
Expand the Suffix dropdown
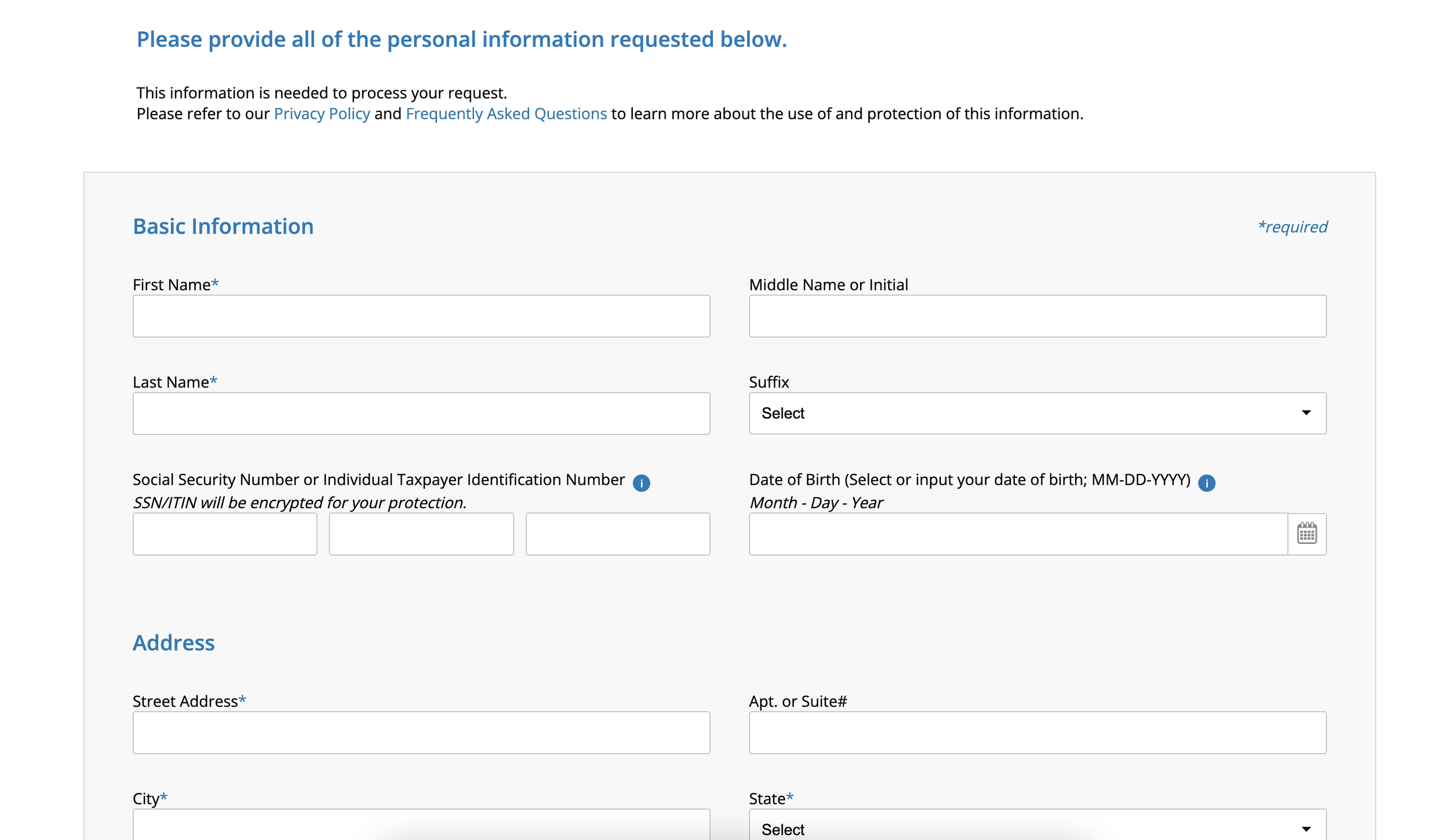[x=1037, y=413]
